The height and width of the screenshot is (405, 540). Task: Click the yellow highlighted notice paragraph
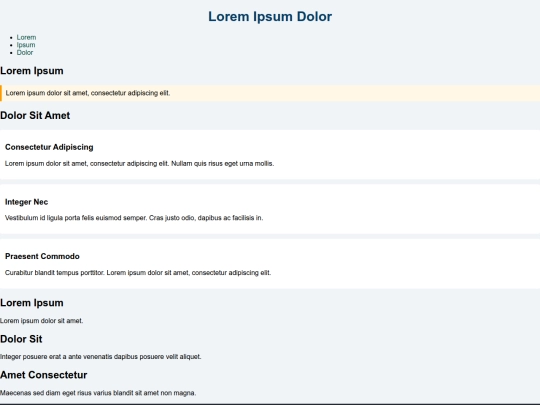point(270,93)
